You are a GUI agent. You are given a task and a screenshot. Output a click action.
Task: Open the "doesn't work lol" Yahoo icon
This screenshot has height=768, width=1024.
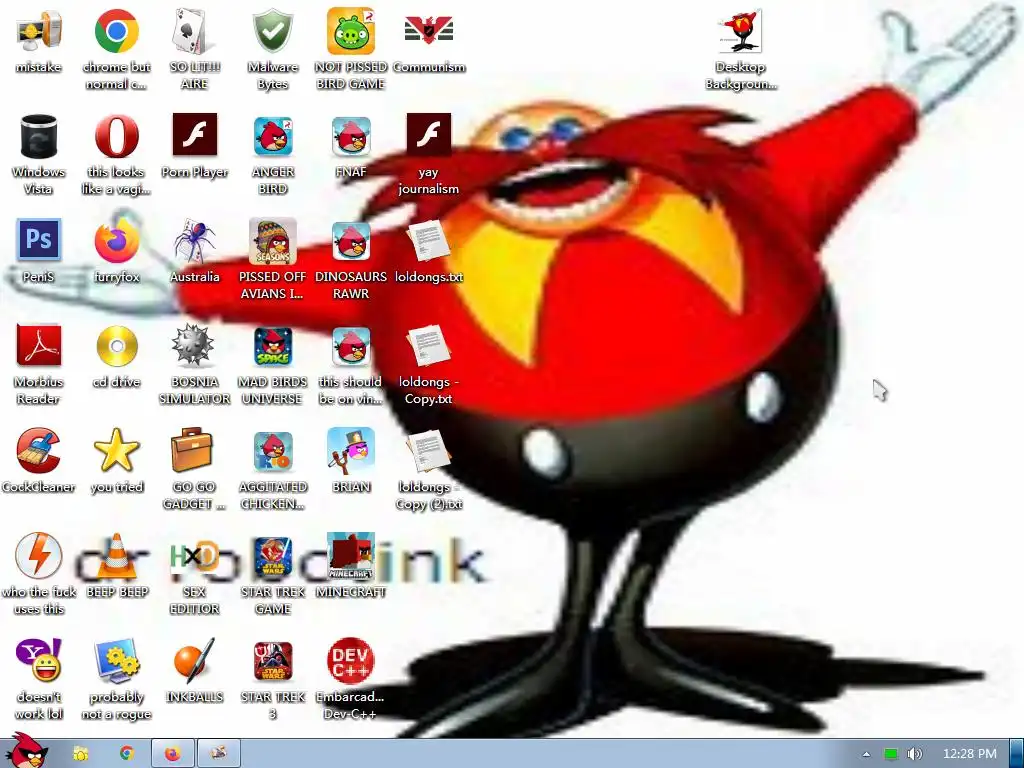click(x=39, y=660)
